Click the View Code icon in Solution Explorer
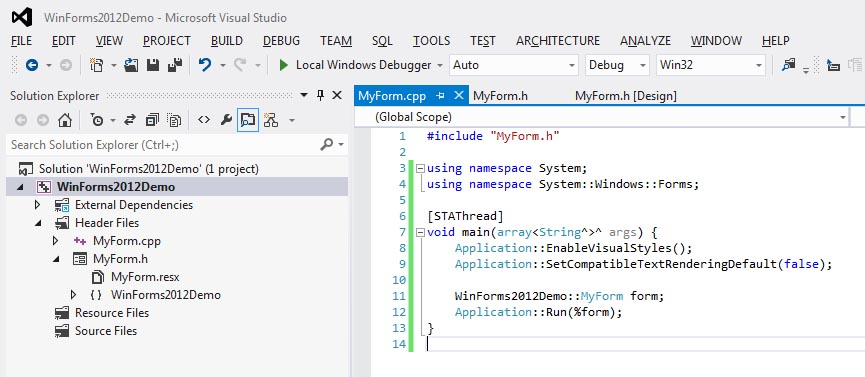 point(204,120)
